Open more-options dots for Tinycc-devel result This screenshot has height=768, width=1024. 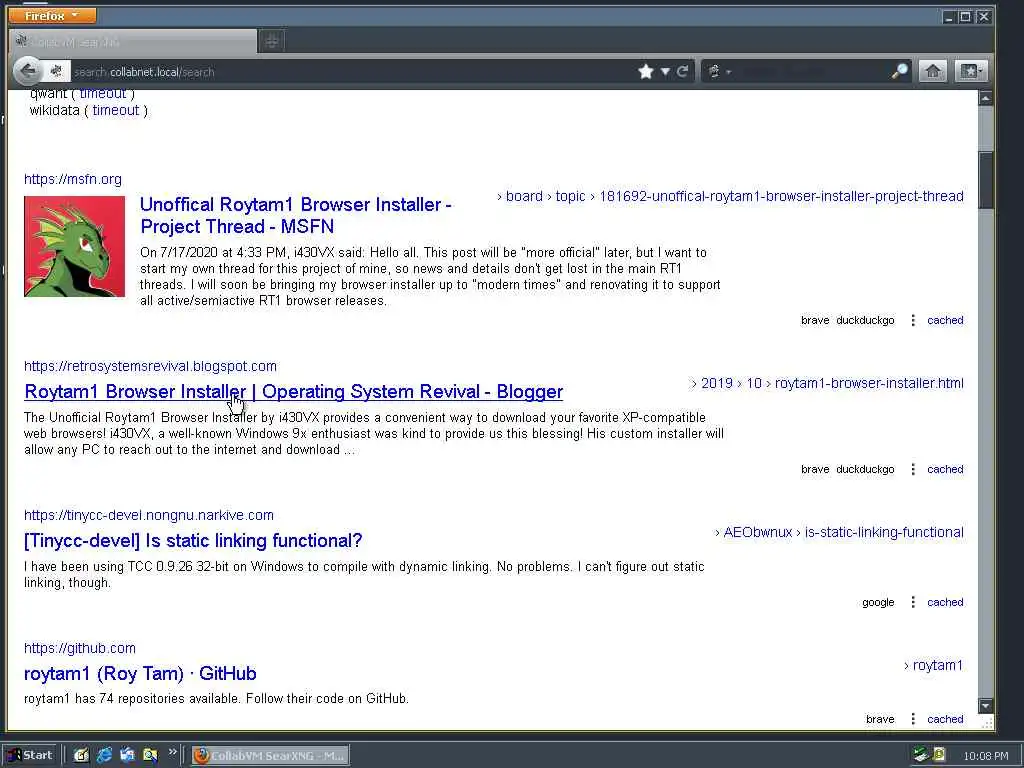(x=913, y=602)
